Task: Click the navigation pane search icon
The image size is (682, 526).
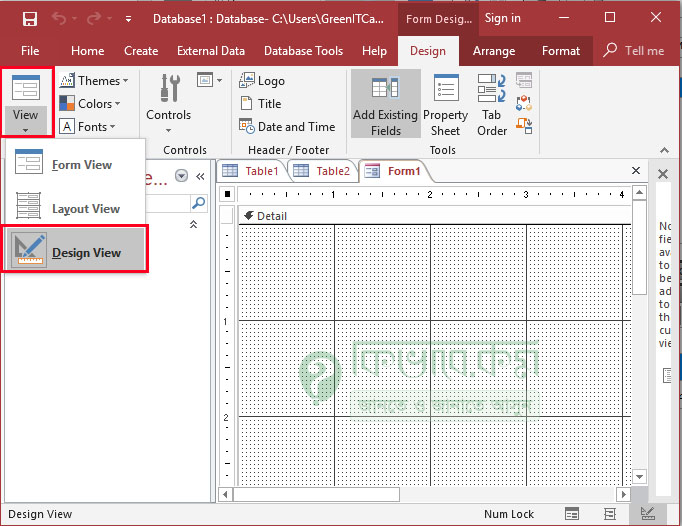Action: pos(199,203)
